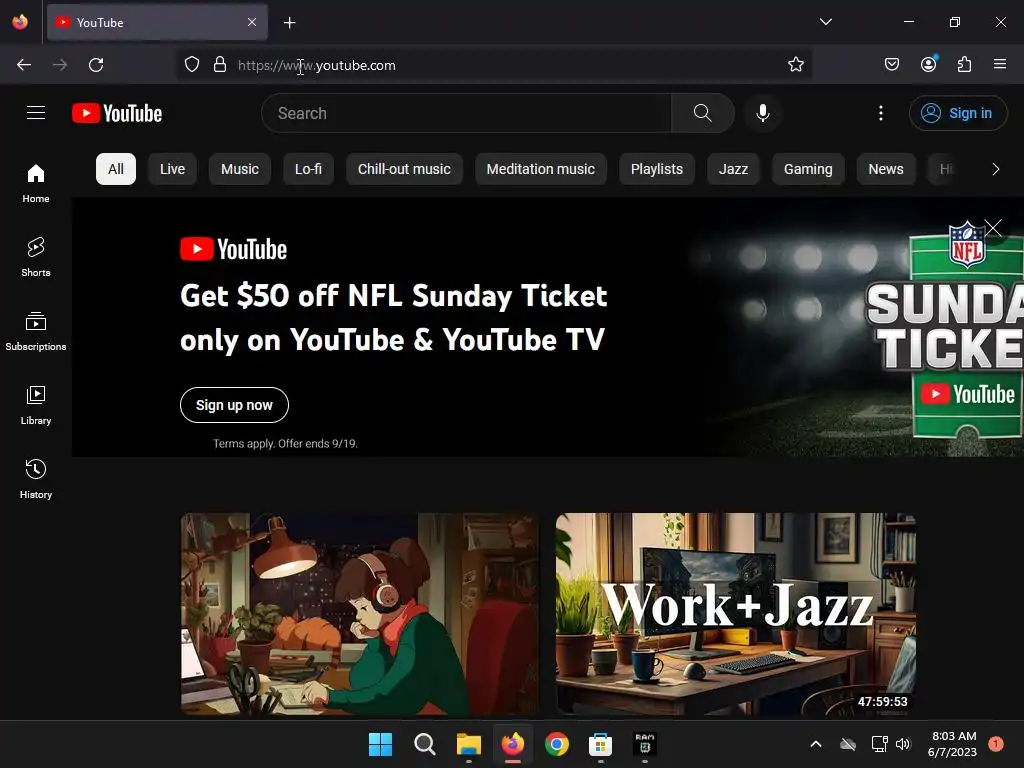
Task: Show hidden icons in system tray
Action: 816,744
